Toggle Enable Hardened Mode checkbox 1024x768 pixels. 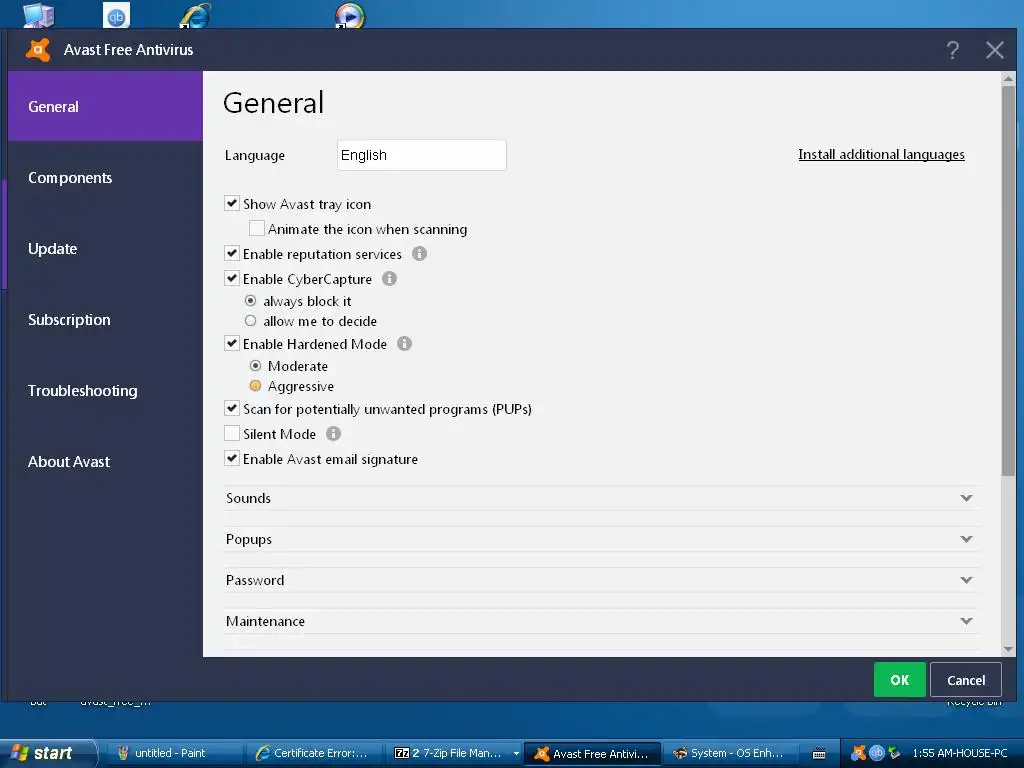(232, 343)
